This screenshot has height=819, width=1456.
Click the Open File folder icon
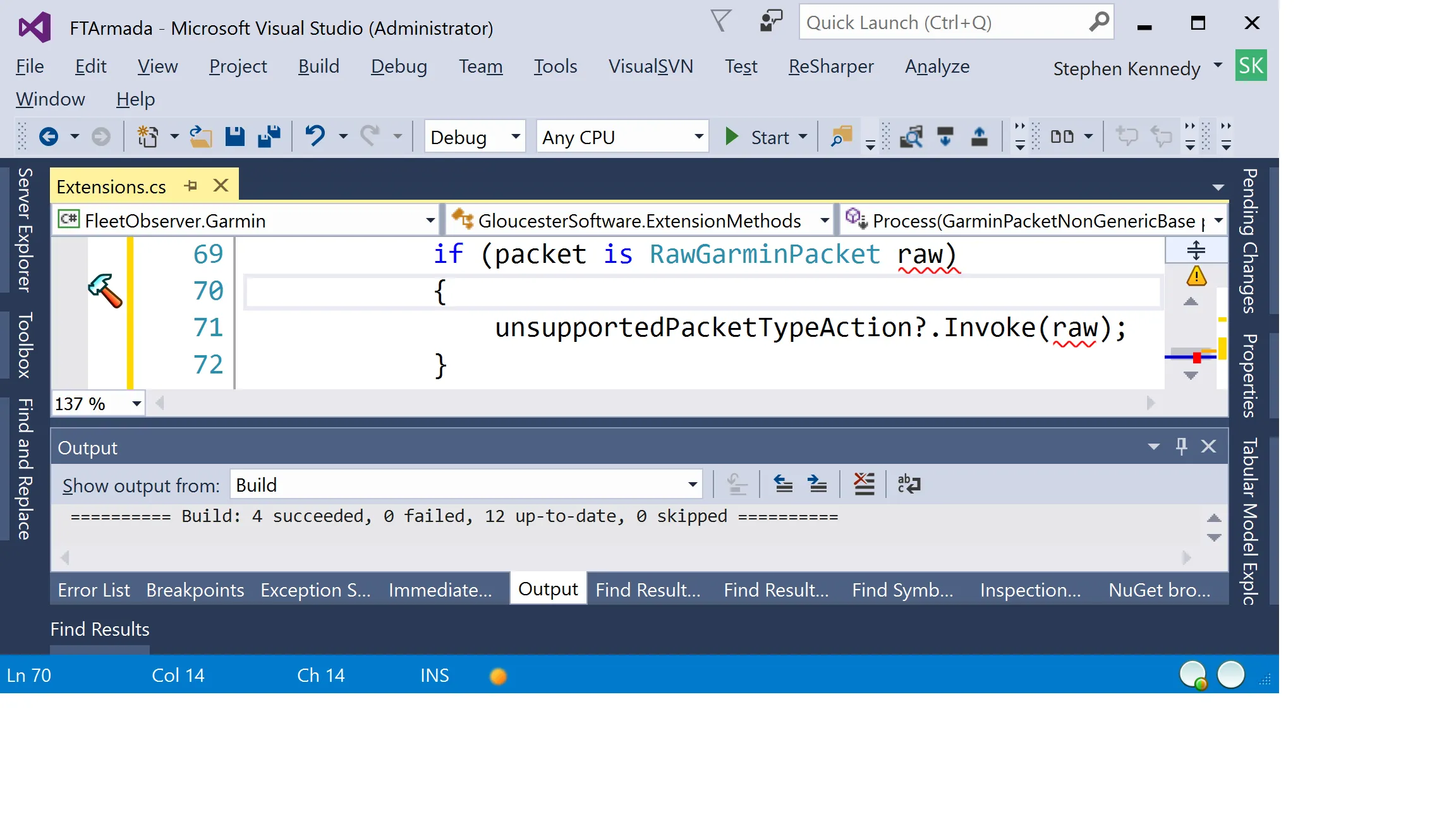tap(201, 136)
